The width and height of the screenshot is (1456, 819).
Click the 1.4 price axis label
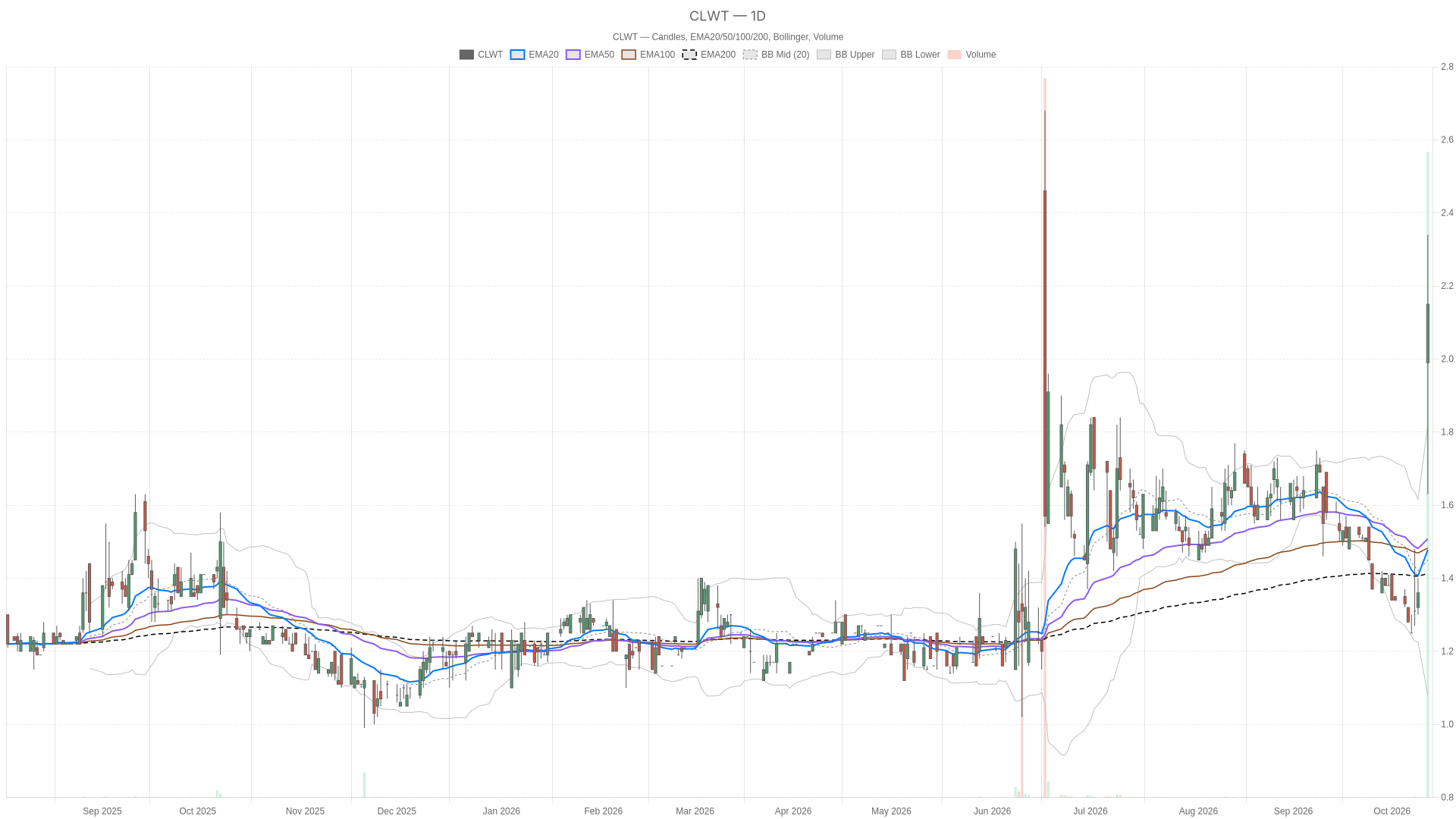1447,578
